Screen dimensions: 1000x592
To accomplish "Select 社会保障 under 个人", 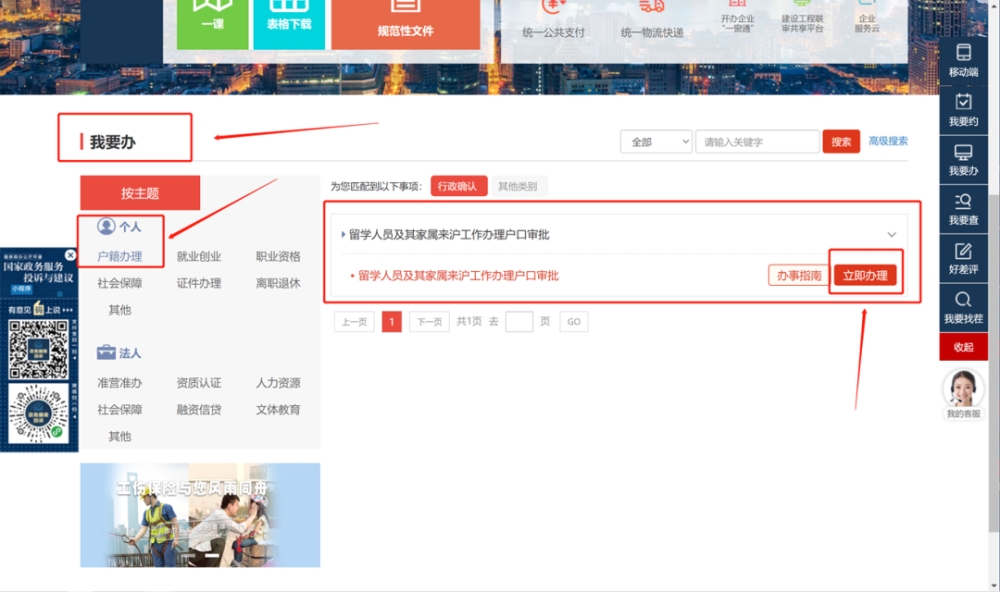I will click(120, 283).
